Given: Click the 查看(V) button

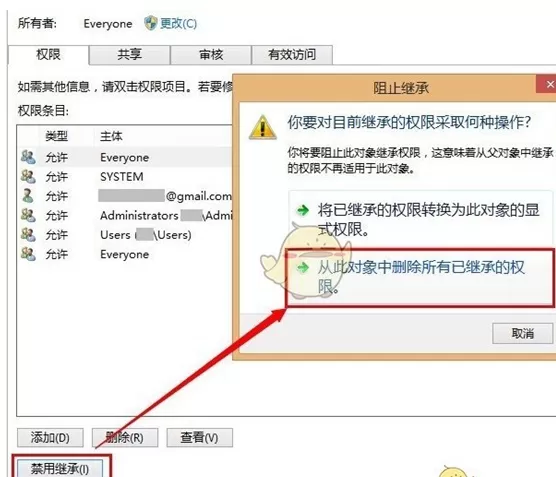Looking at the screenshot, I should pos(200,438).
